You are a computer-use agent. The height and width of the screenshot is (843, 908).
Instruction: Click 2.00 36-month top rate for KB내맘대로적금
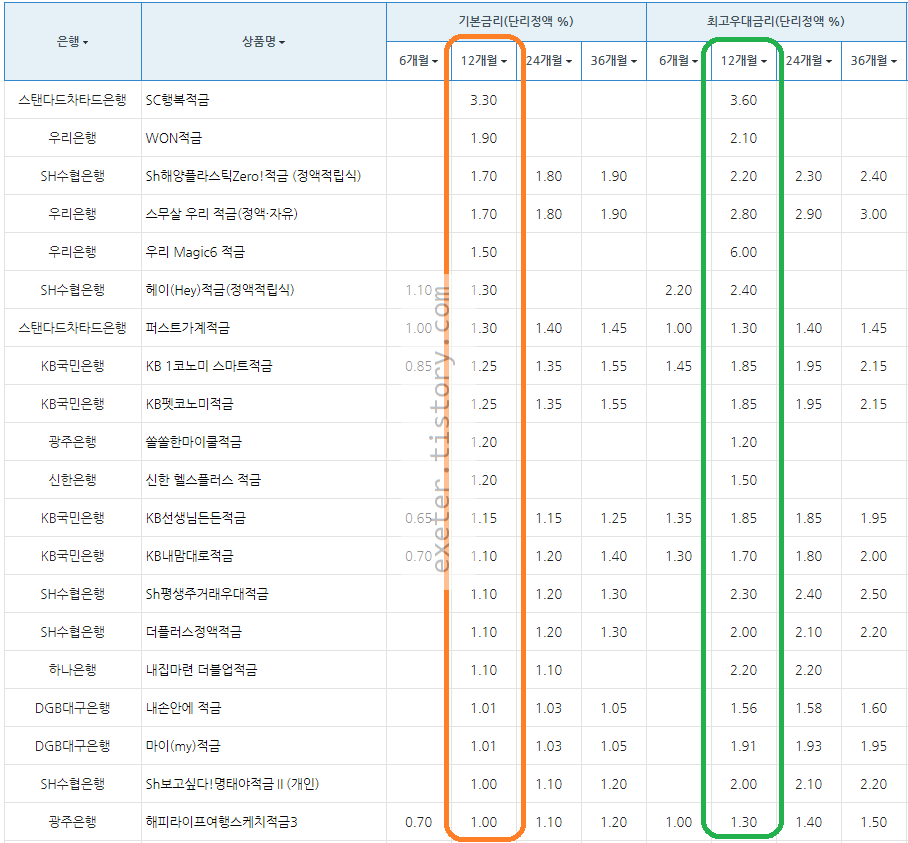(873, 556)
